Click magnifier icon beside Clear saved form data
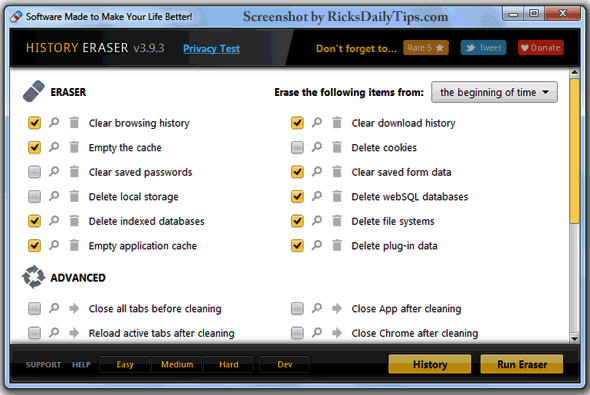 pos(317,172)
